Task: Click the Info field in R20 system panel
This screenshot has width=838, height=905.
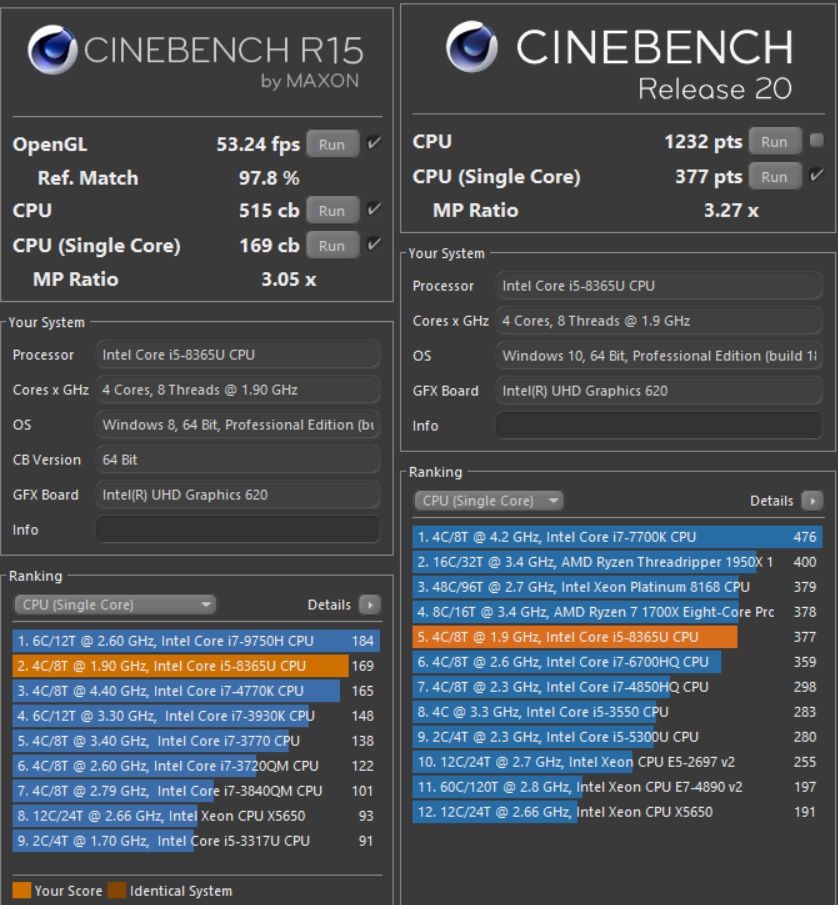Action: tap(659, 425)
